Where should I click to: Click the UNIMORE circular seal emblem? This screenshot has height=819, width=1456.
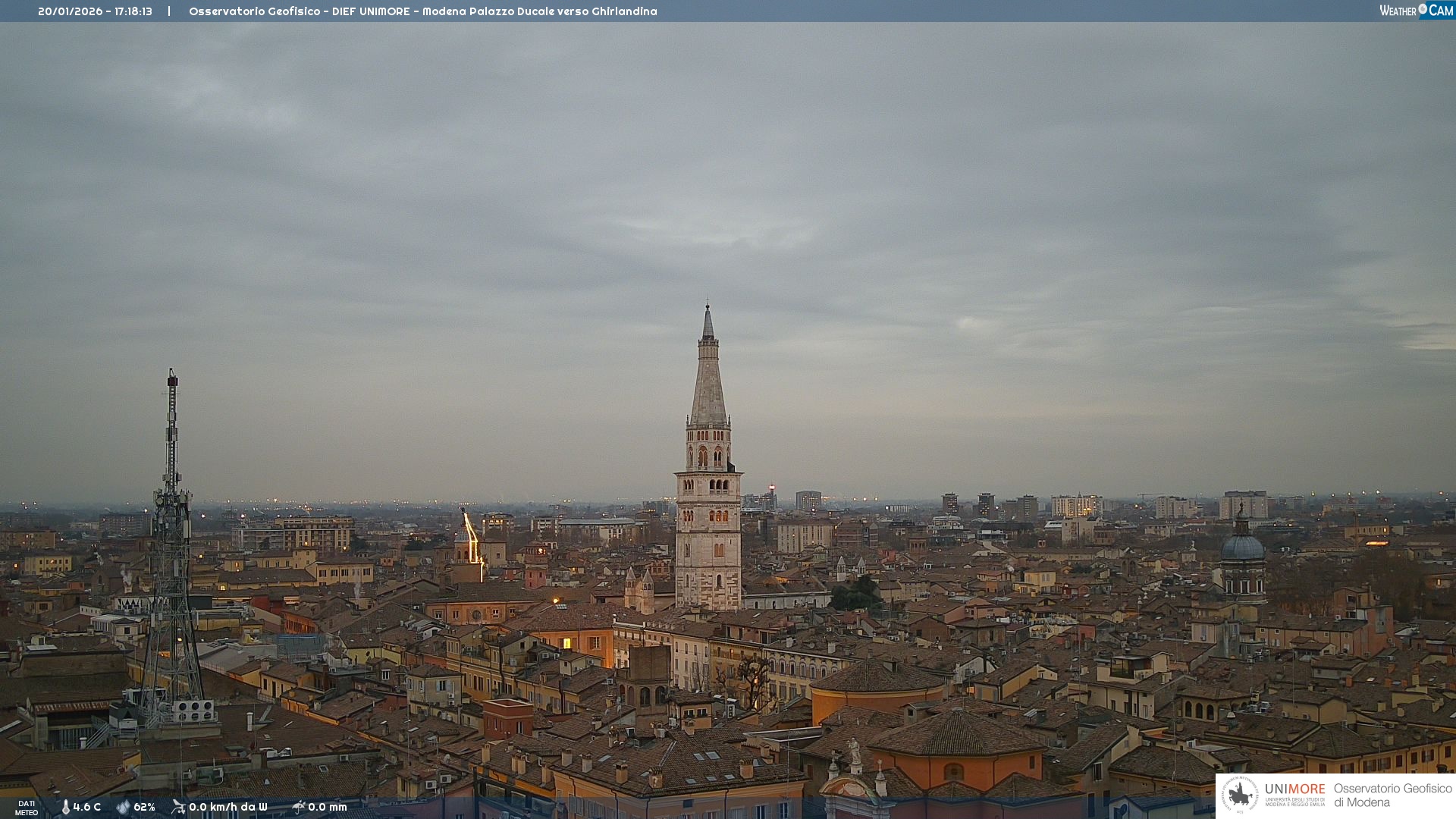(1240, 795)
